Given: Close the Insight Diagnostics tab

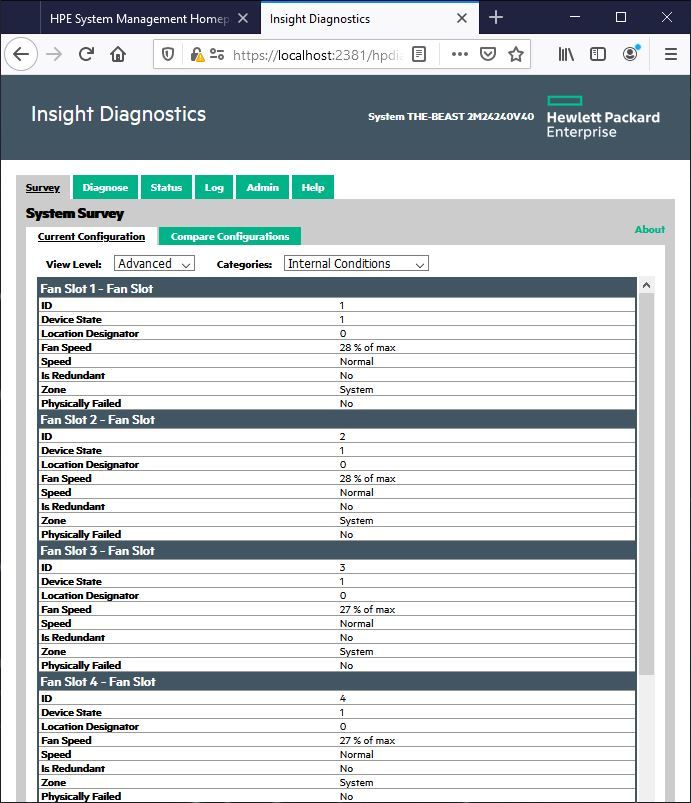Looking at the screenshot, I should (462, 18).
